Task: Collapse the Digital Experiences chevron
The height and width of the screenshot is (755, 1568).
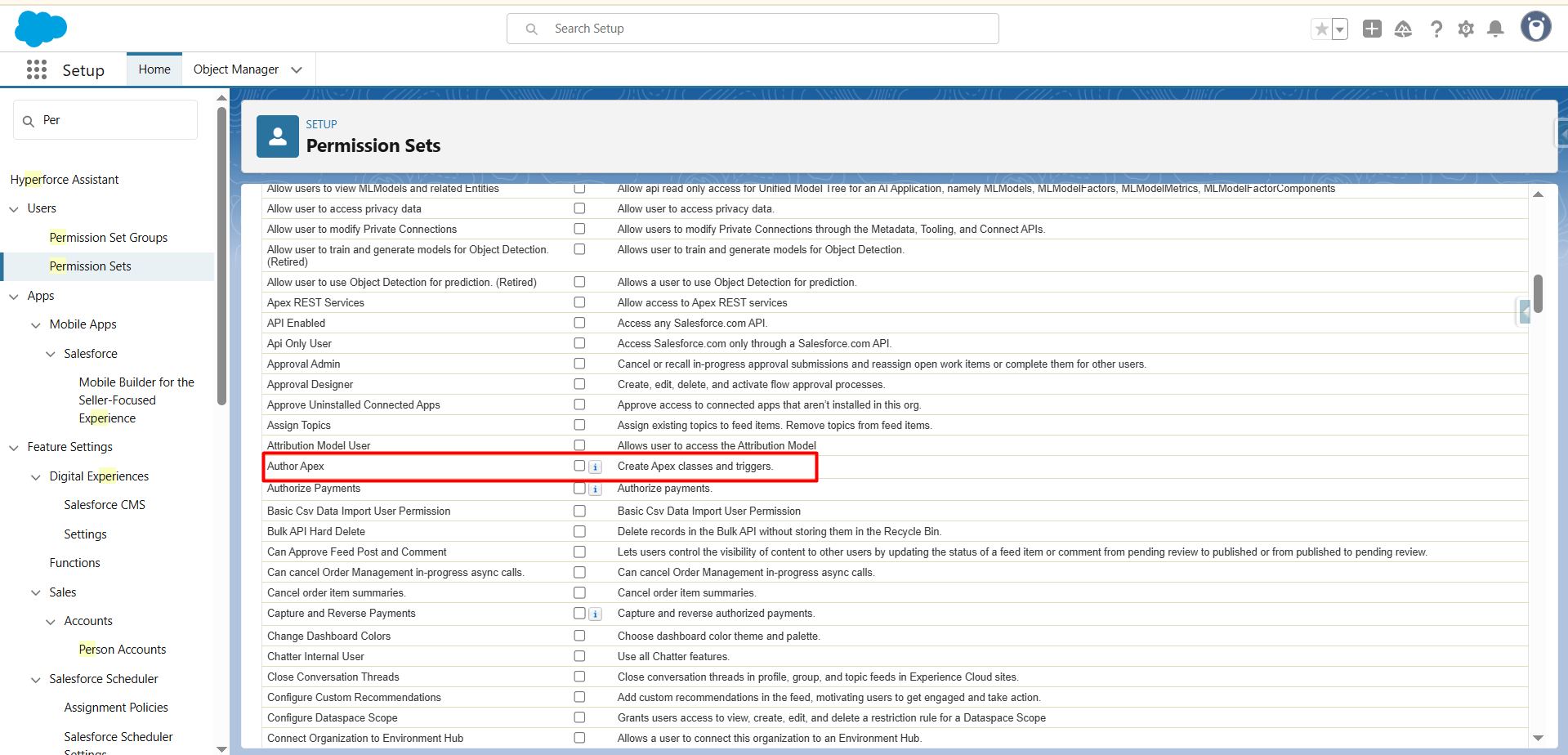Action: [36, 477]
